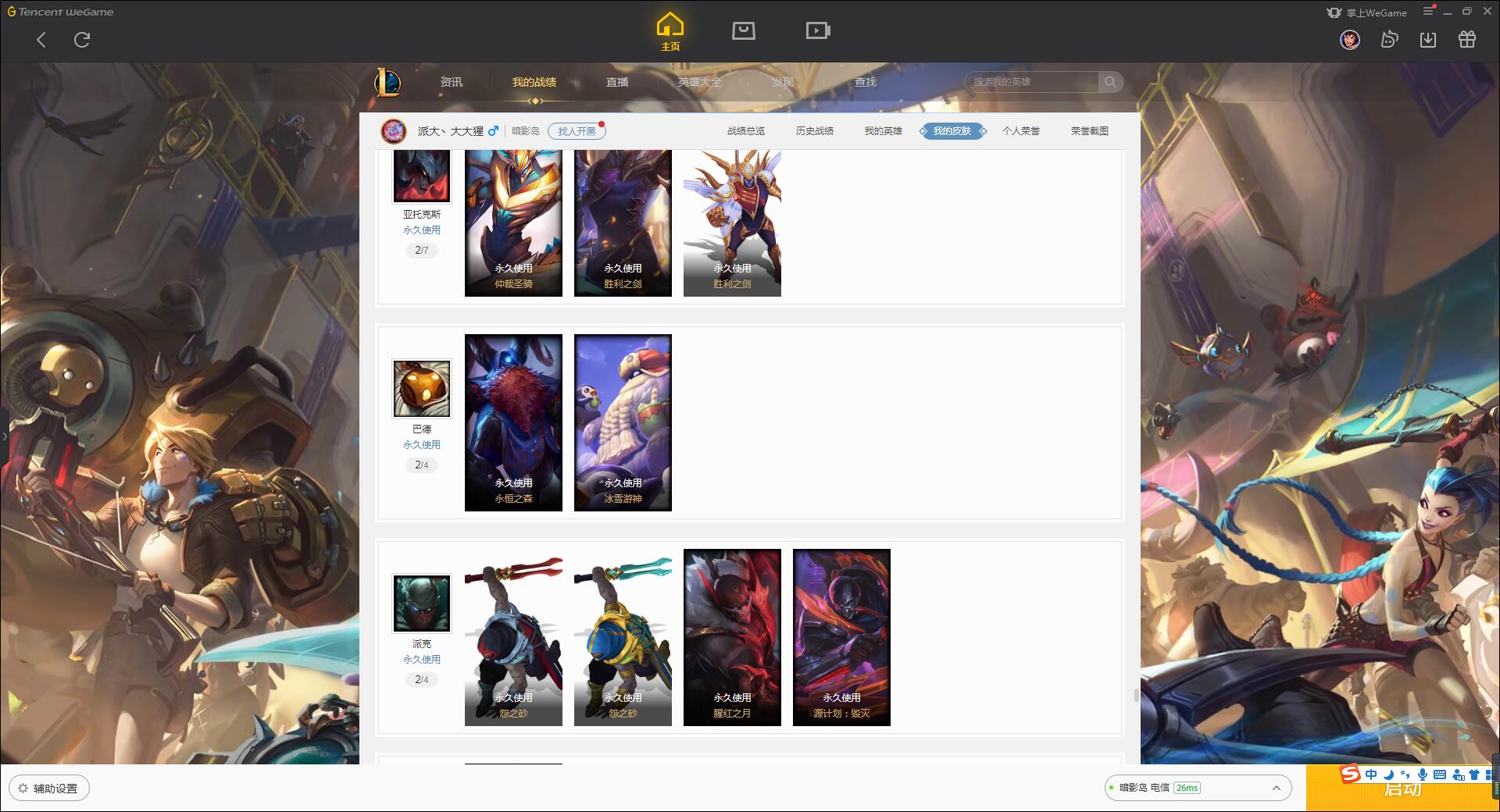Viewport: 1500px width, 812px height.
Task: Switch to the 我的英雄 sub-tab
Action: tap(884, 131)
